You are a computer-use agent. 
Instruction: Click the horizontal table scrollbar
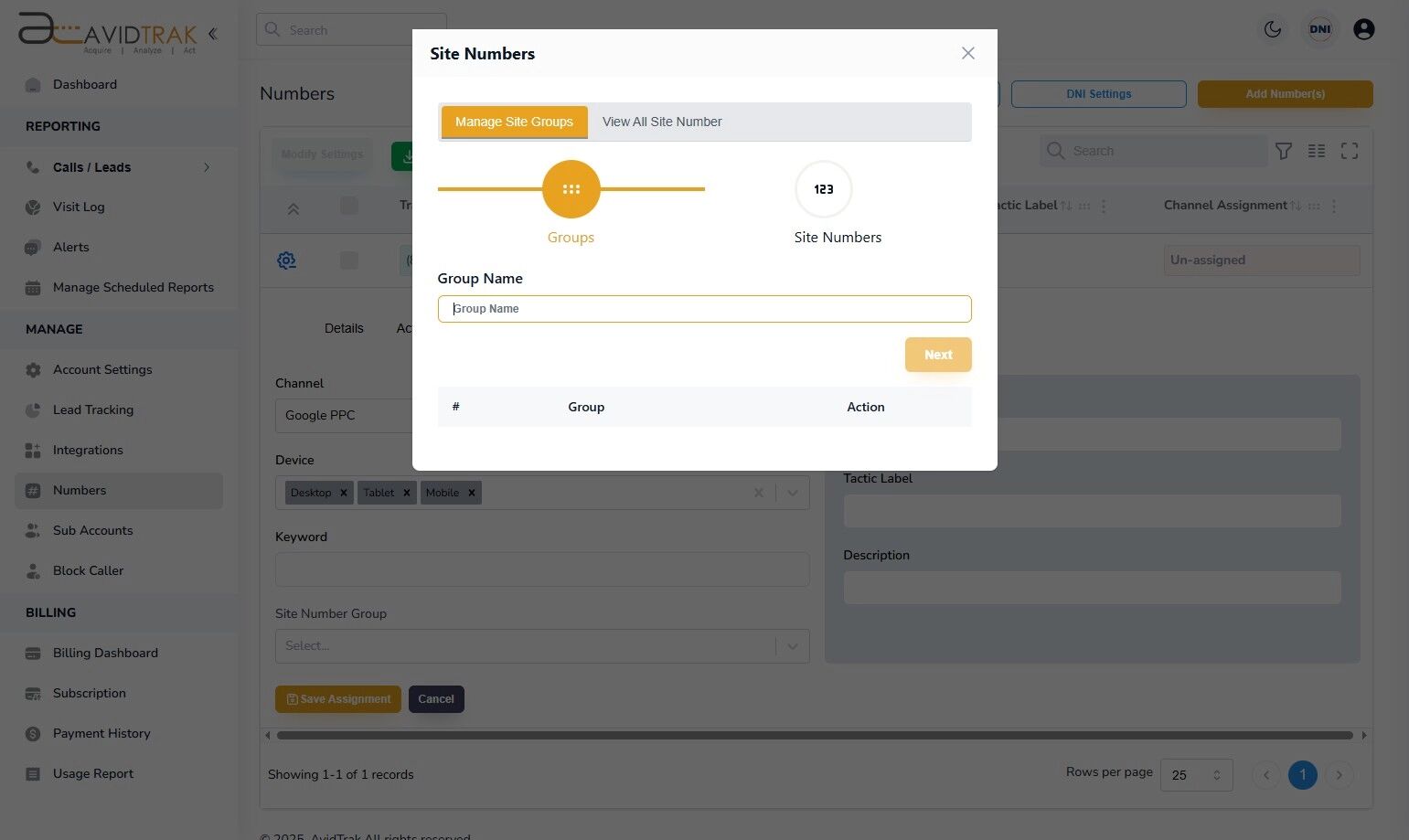(815, 735)
